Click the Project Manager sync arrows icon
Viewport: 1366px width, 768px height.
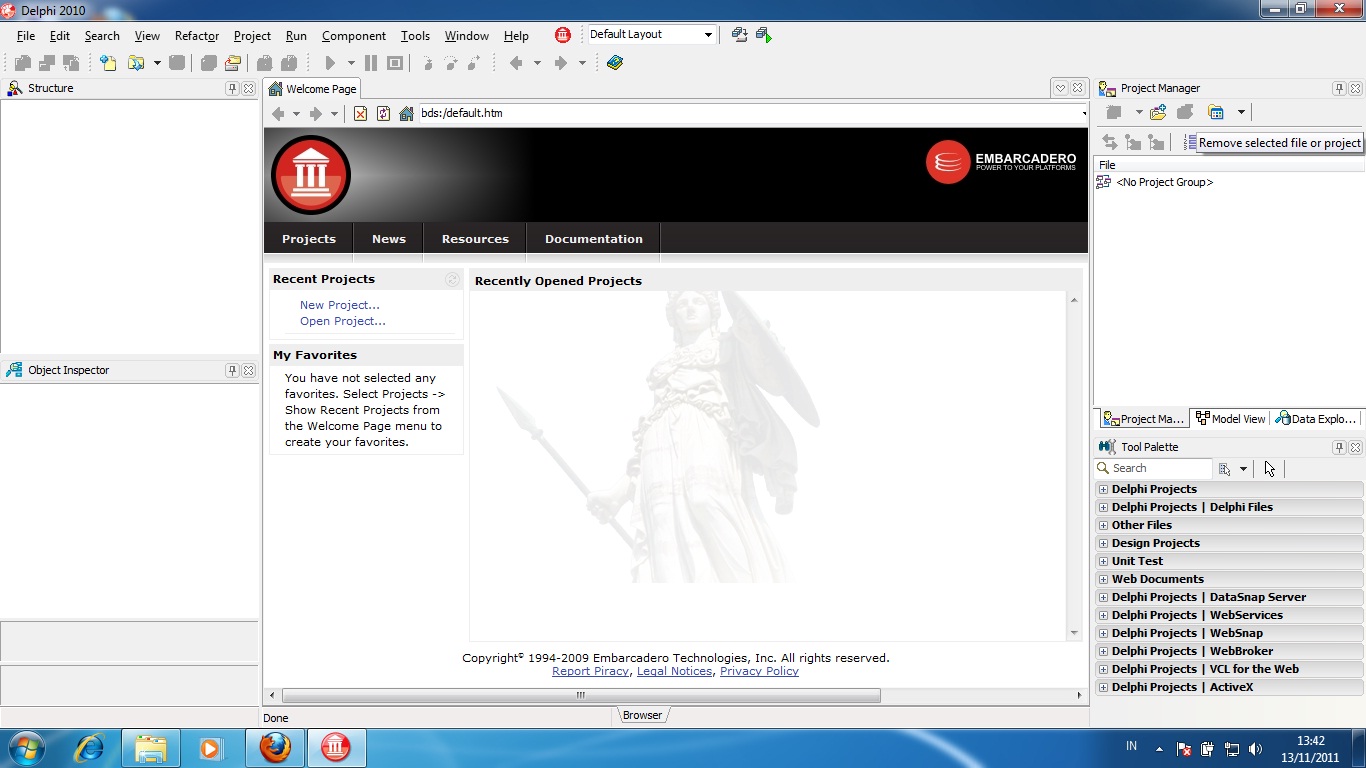click(x=1109, y=142)
